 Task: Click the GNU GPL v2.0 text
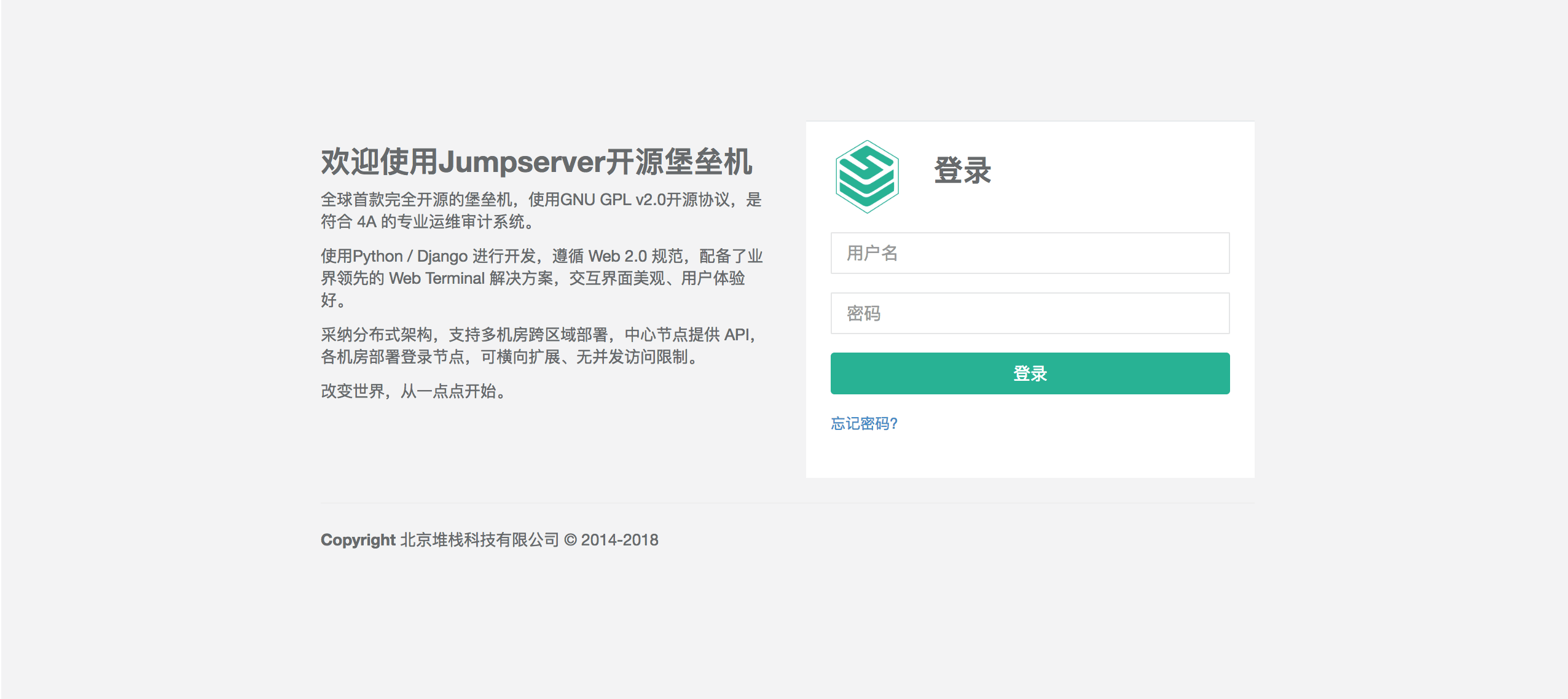[613, 200]
